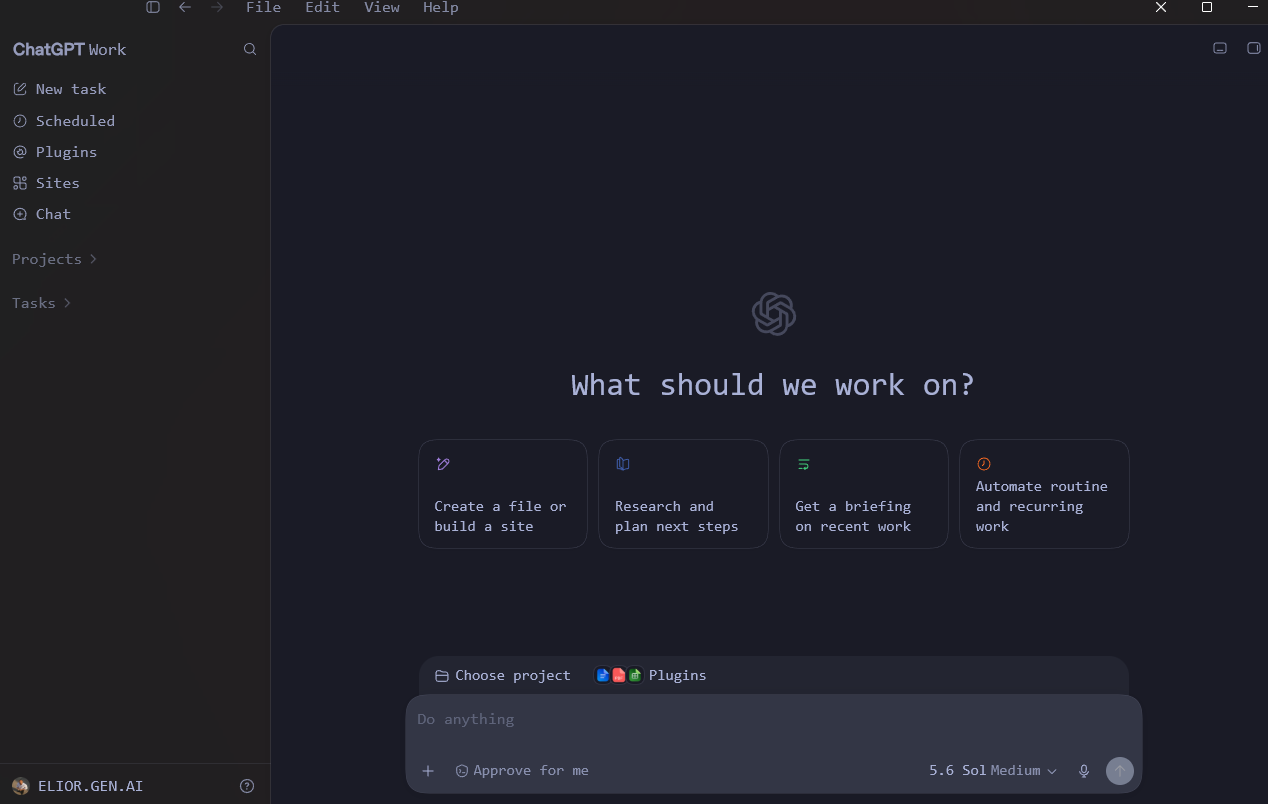
Task: Click the bottom panel toggle icon at top right
Action: (1220, 48)
